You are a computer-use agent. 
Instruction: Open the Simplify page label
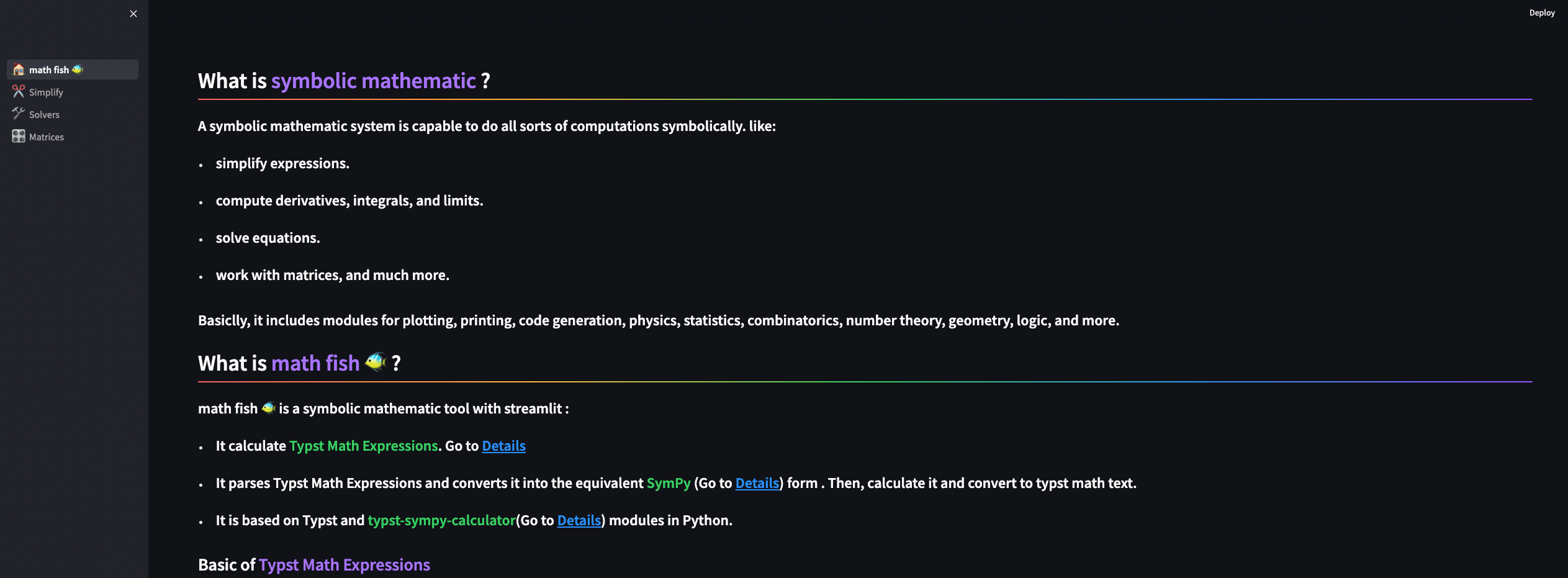pos(46,93)
